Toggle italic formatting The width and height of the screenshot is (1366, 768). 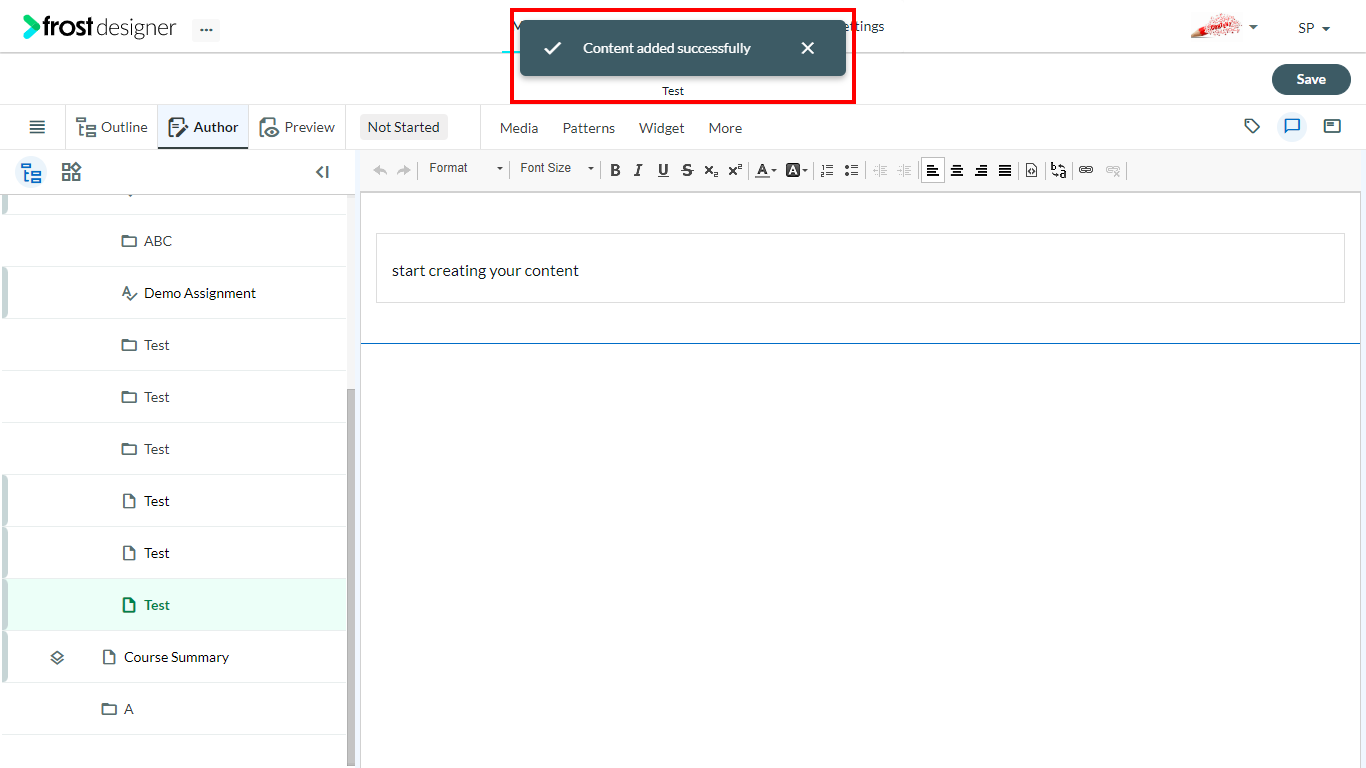[x=638, y=170]
